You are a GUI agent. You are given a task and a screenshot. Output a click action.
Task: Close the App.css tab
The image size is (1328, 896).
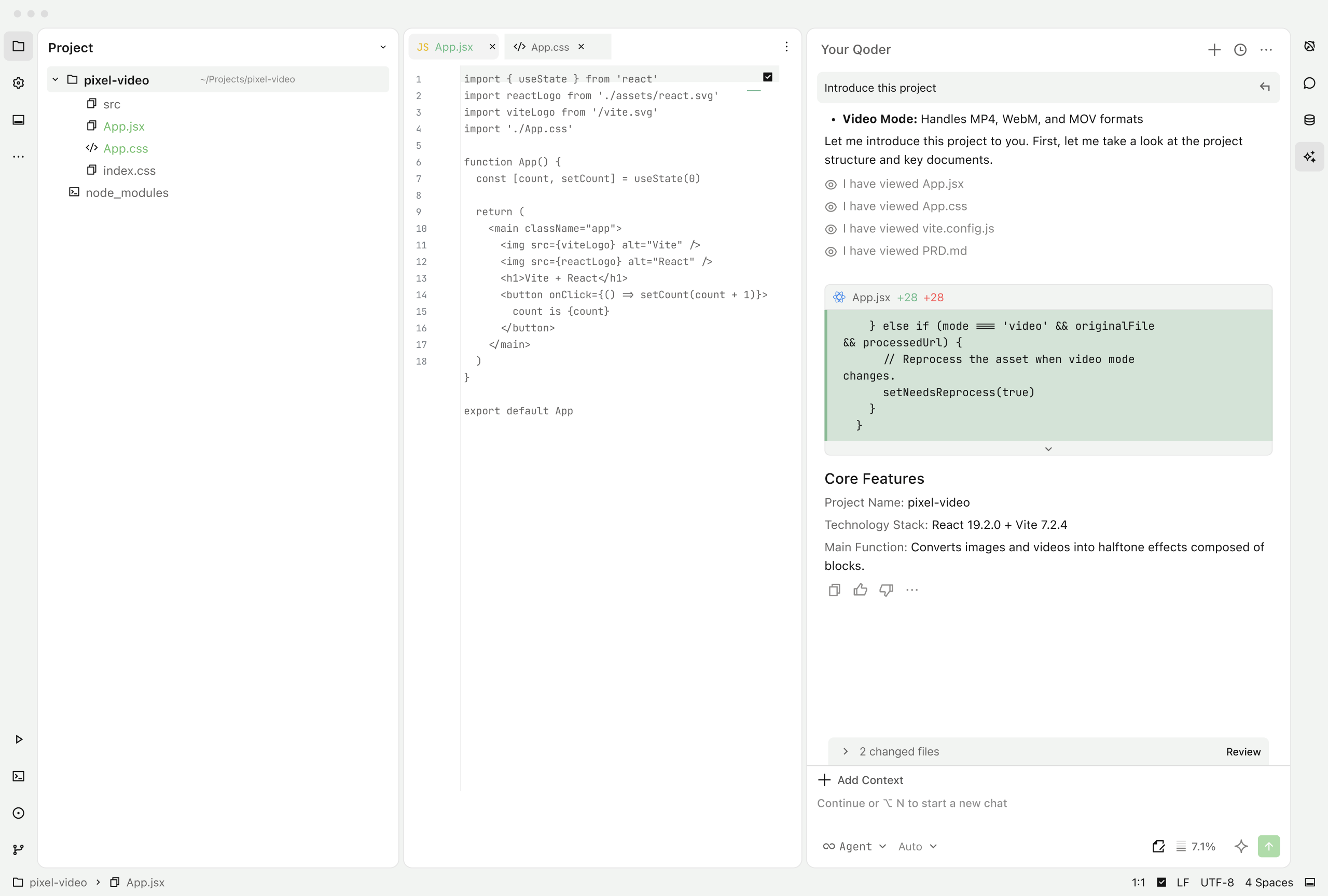[x=580, y=47]
